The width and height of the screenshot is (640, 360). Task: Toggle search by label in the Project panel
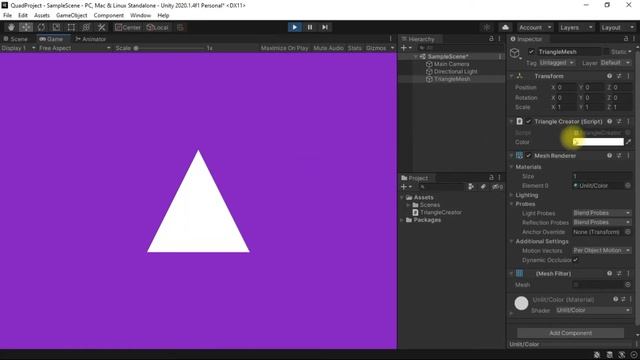coord(483,187)
